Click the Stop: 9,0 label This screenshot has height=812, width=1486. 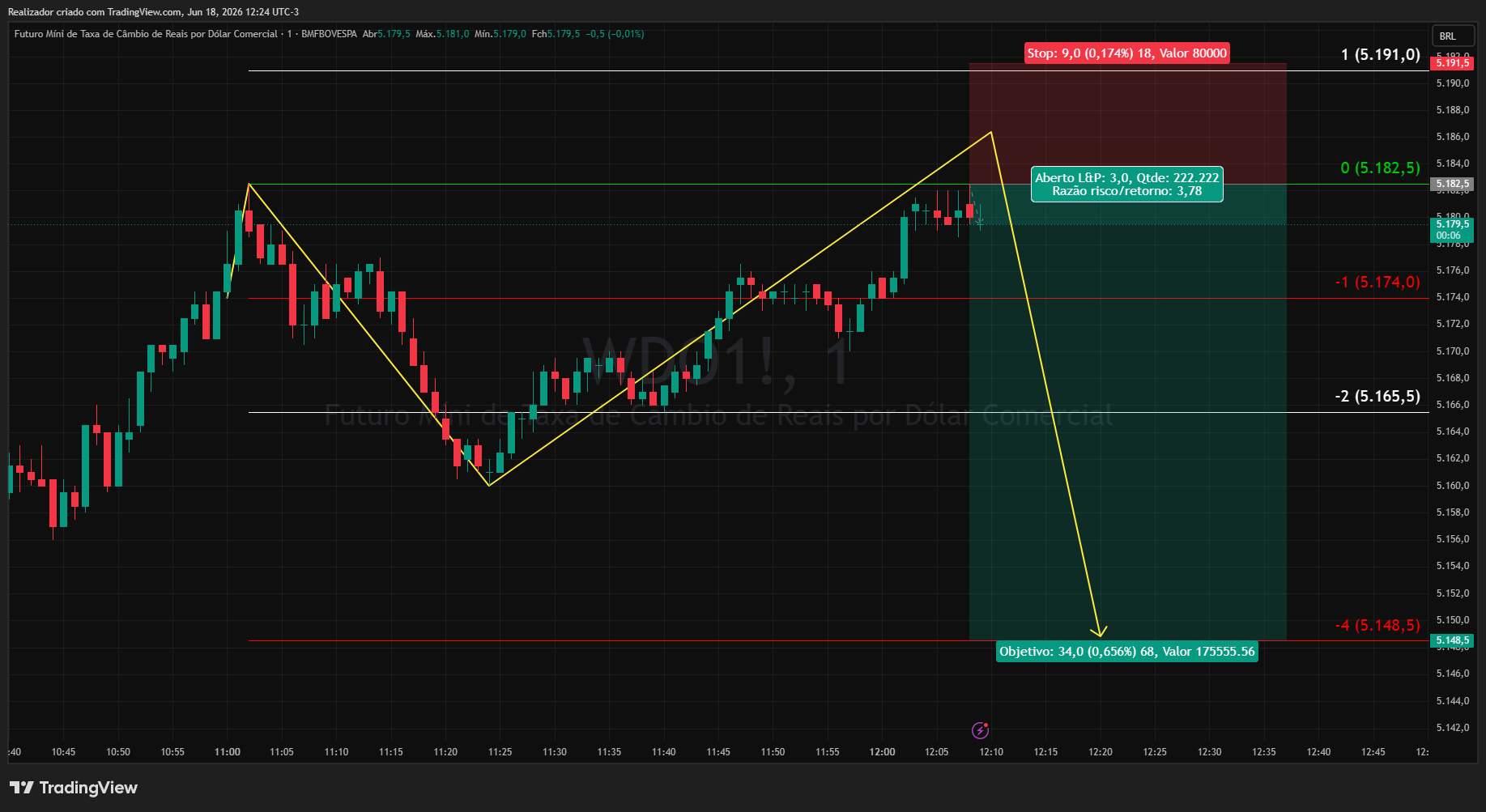(1126, 53)
